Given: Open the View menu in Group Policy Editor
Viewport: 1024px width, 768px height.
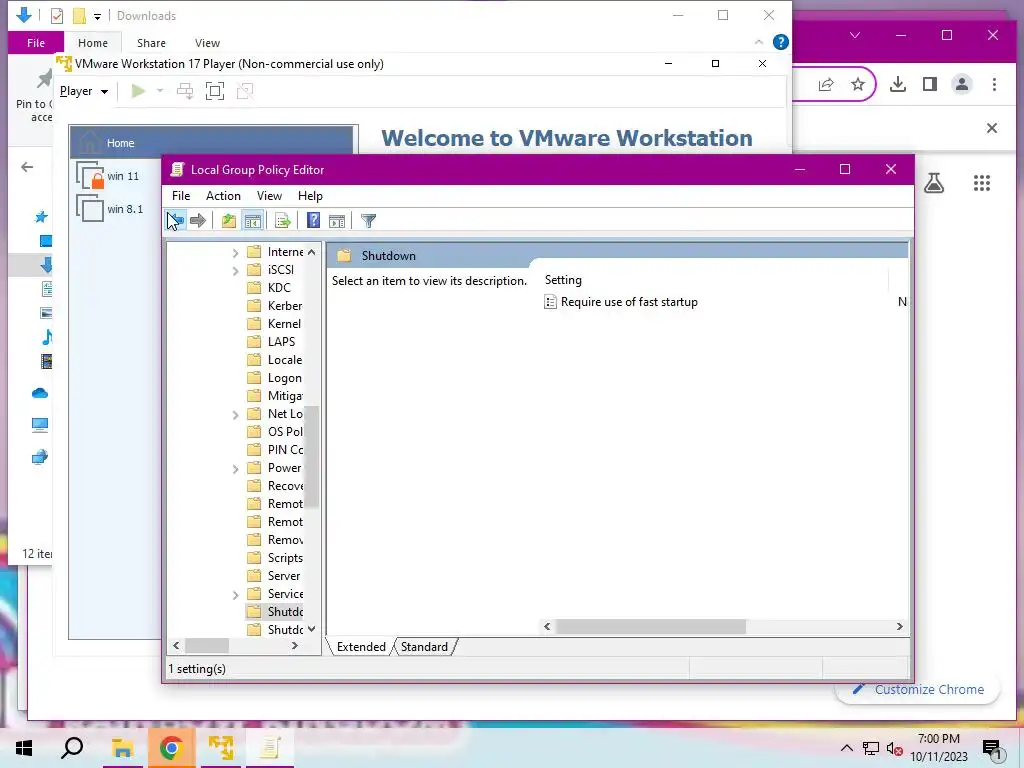Looking at the screenshot, I should [269, 196].
